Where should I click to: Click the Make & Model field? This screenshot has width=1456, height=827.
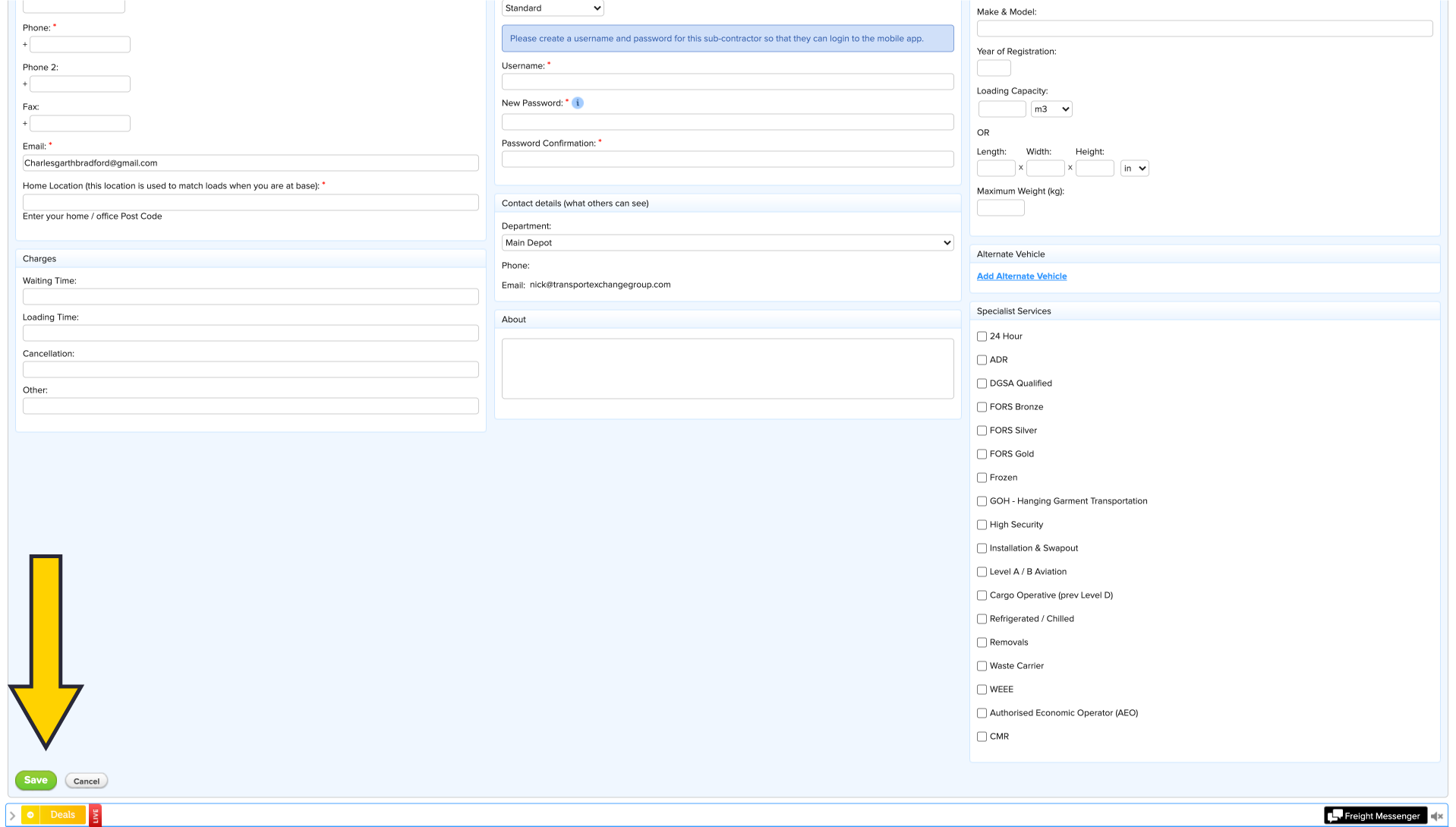(1204, 29)
